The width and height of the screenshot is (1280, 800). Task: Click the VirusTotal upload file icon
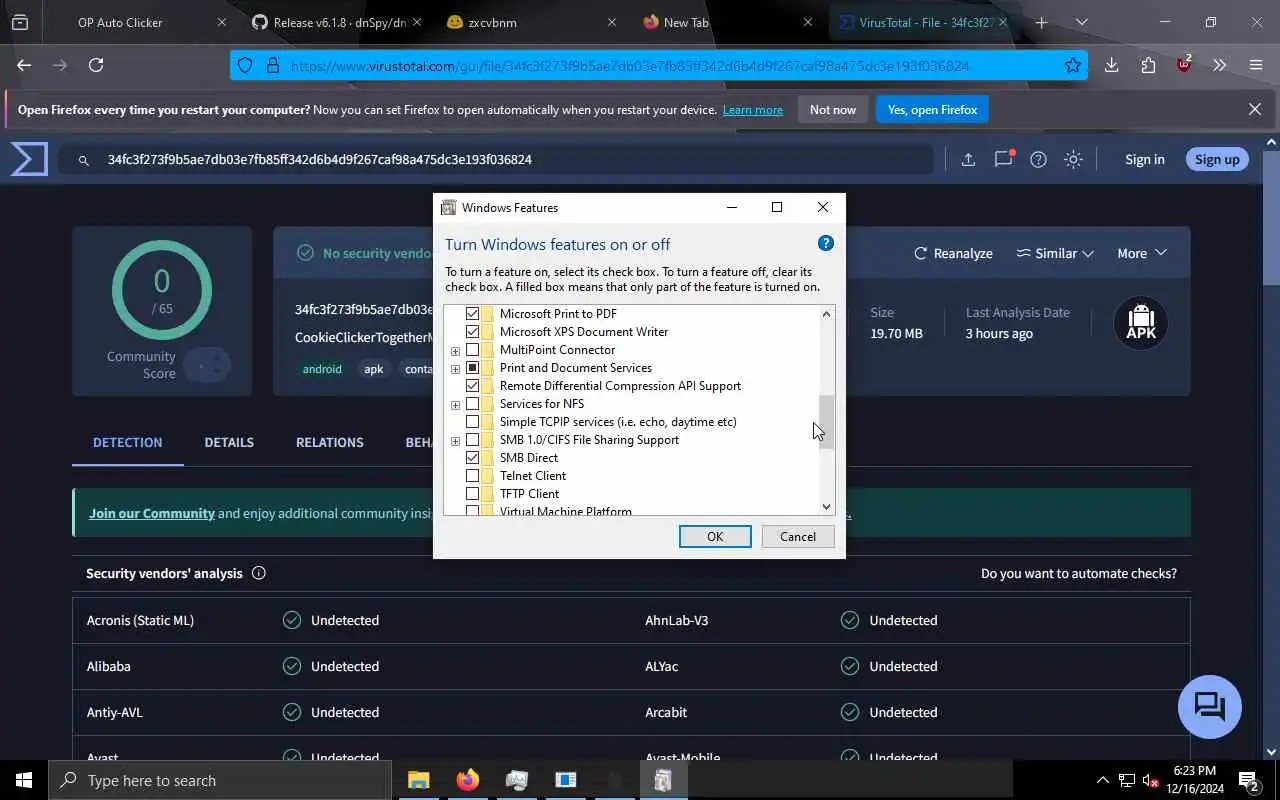pos(968,159)
